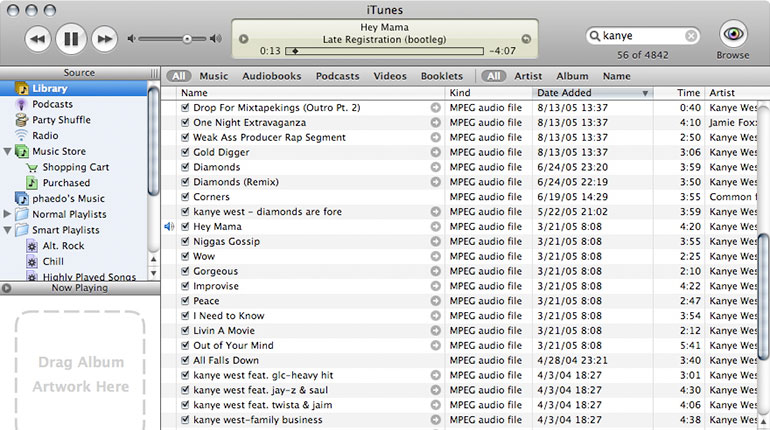Click the store arrow beside Diamonds (Remix)
The height and width of the screenshot is (430, 770).
(436, 182)
